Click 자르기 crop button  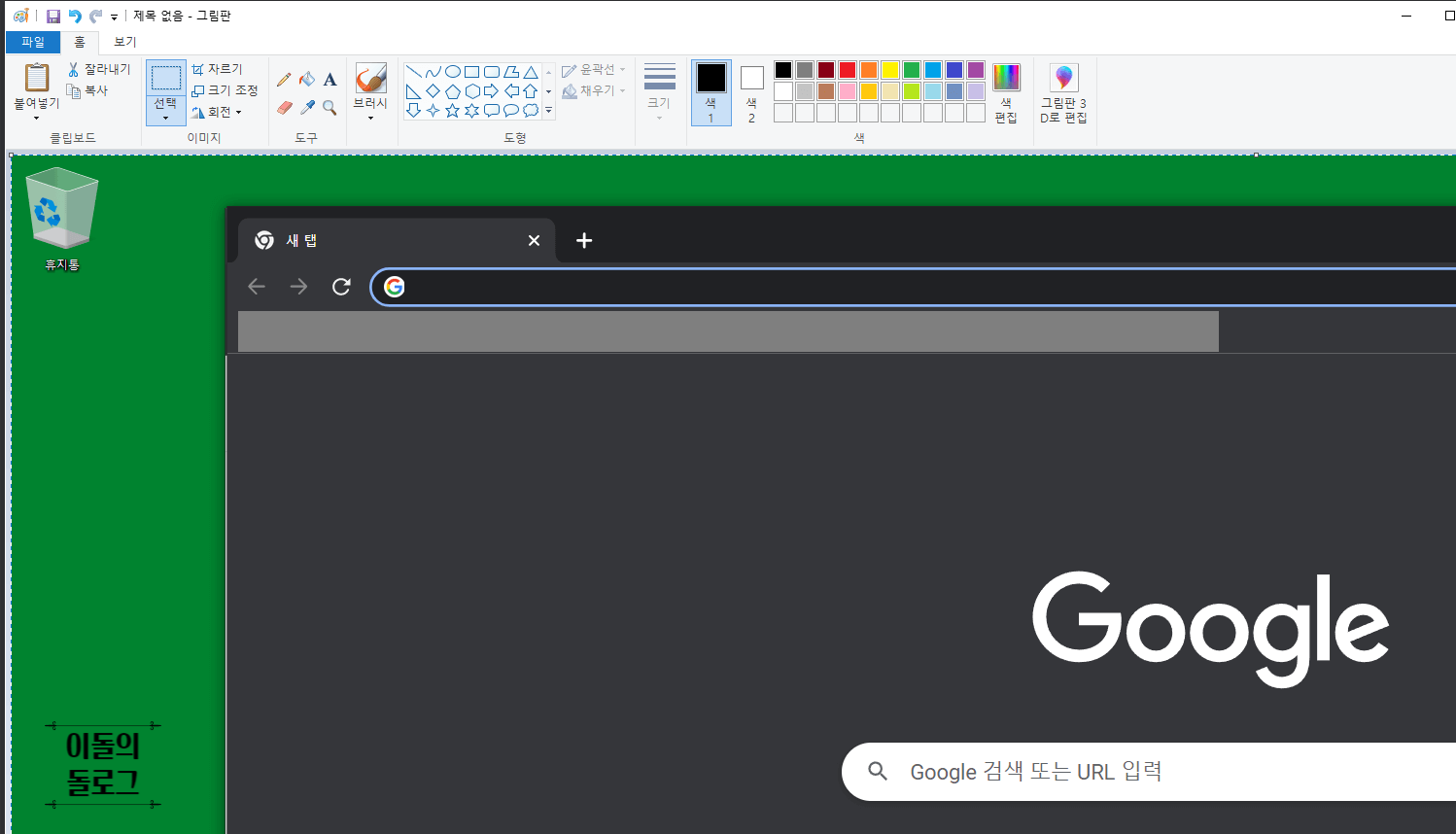[217, 69]
